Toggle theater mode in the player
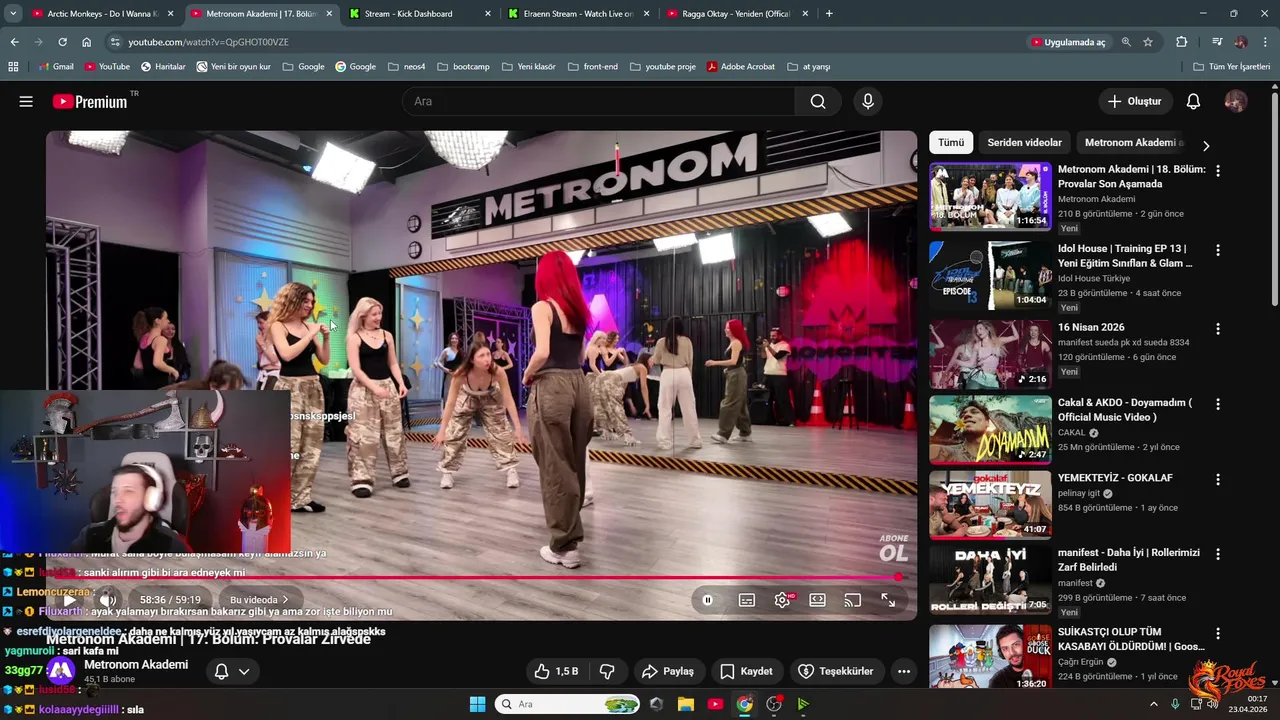The image size is (1280, 720). point(818,600)
